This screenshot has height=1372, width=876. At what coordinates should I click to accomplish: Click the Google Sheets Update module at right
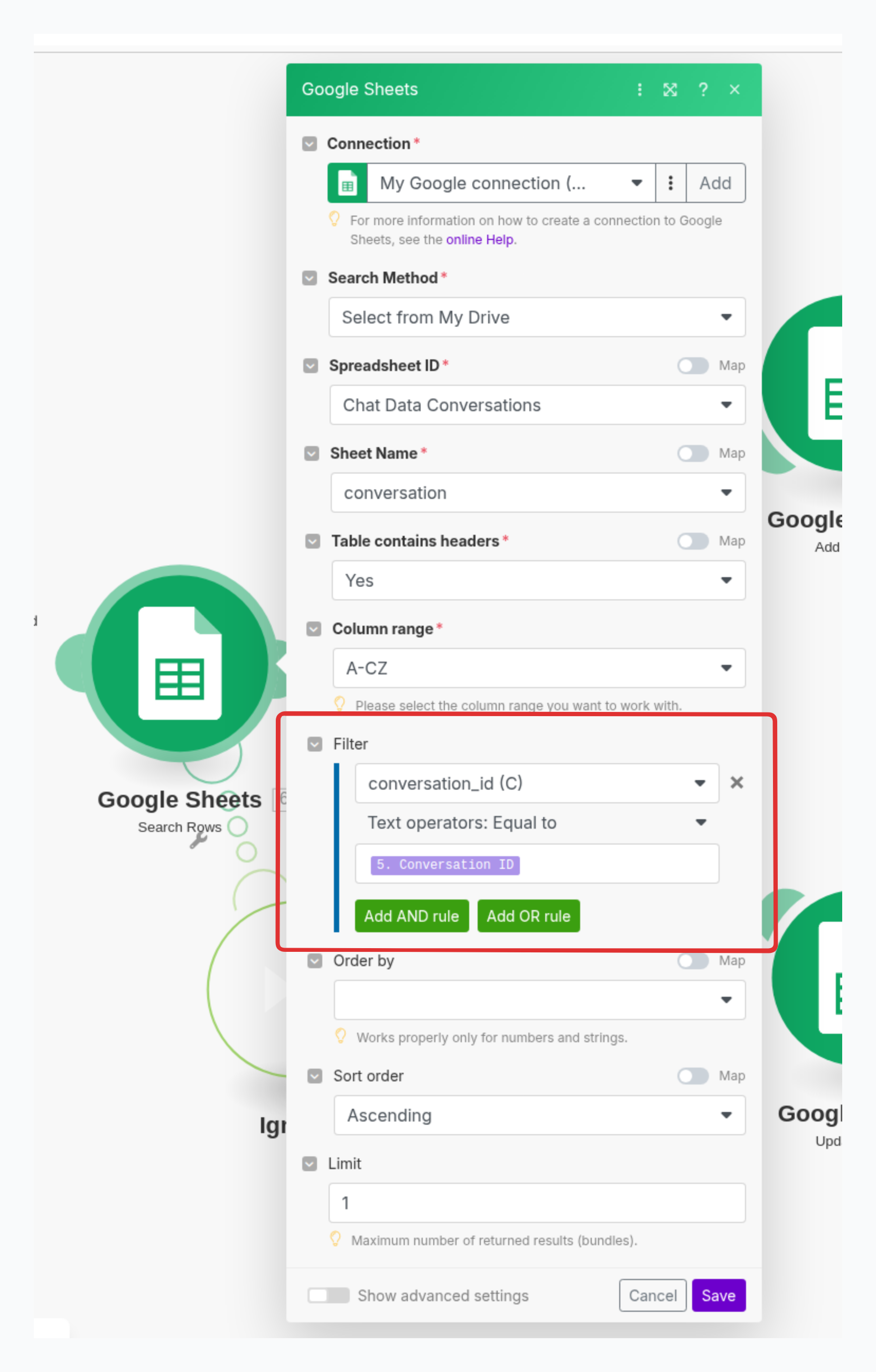coord(808,977)
